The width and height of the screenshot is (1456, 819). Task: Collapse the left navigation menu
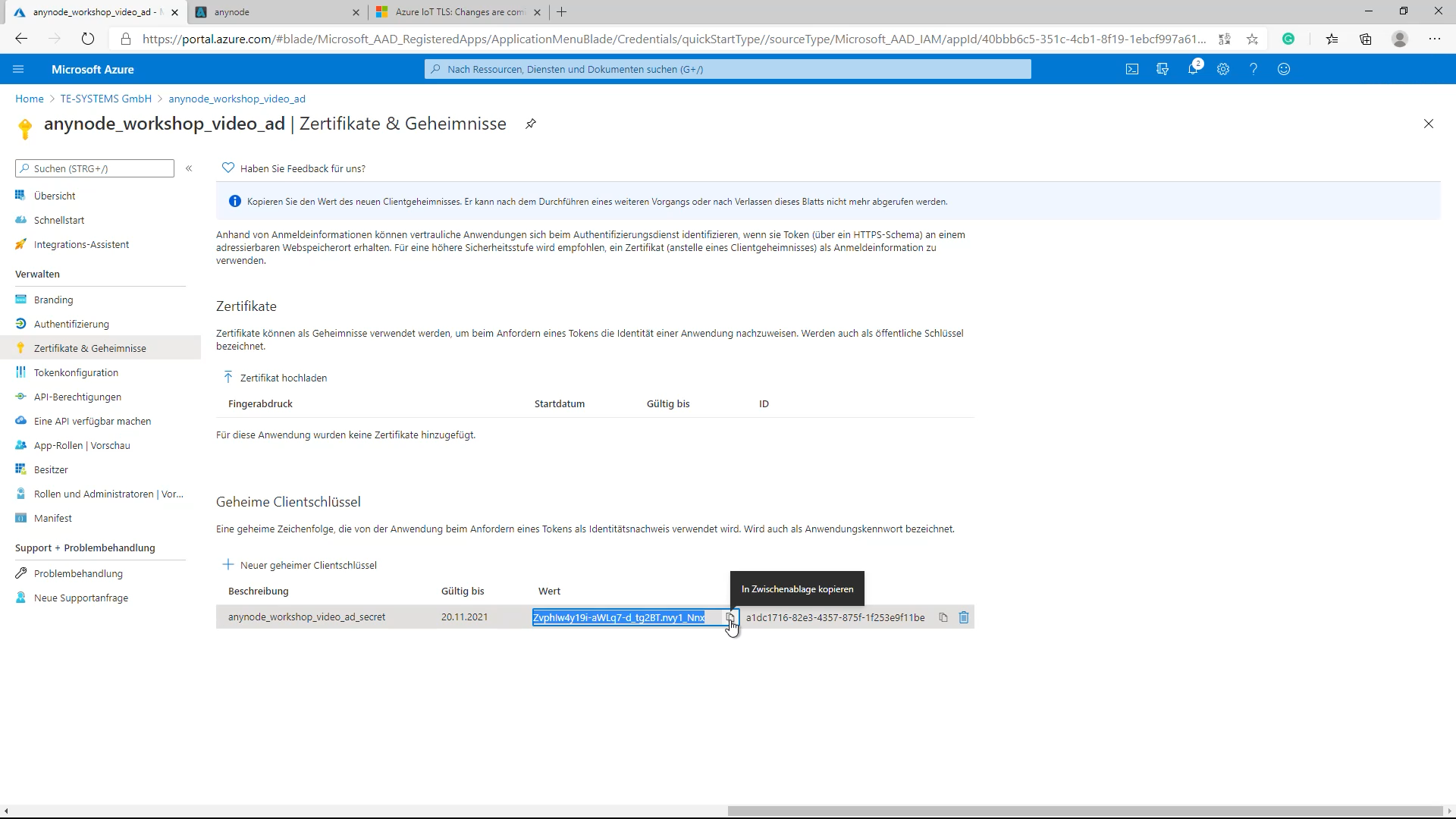(189, 168)
